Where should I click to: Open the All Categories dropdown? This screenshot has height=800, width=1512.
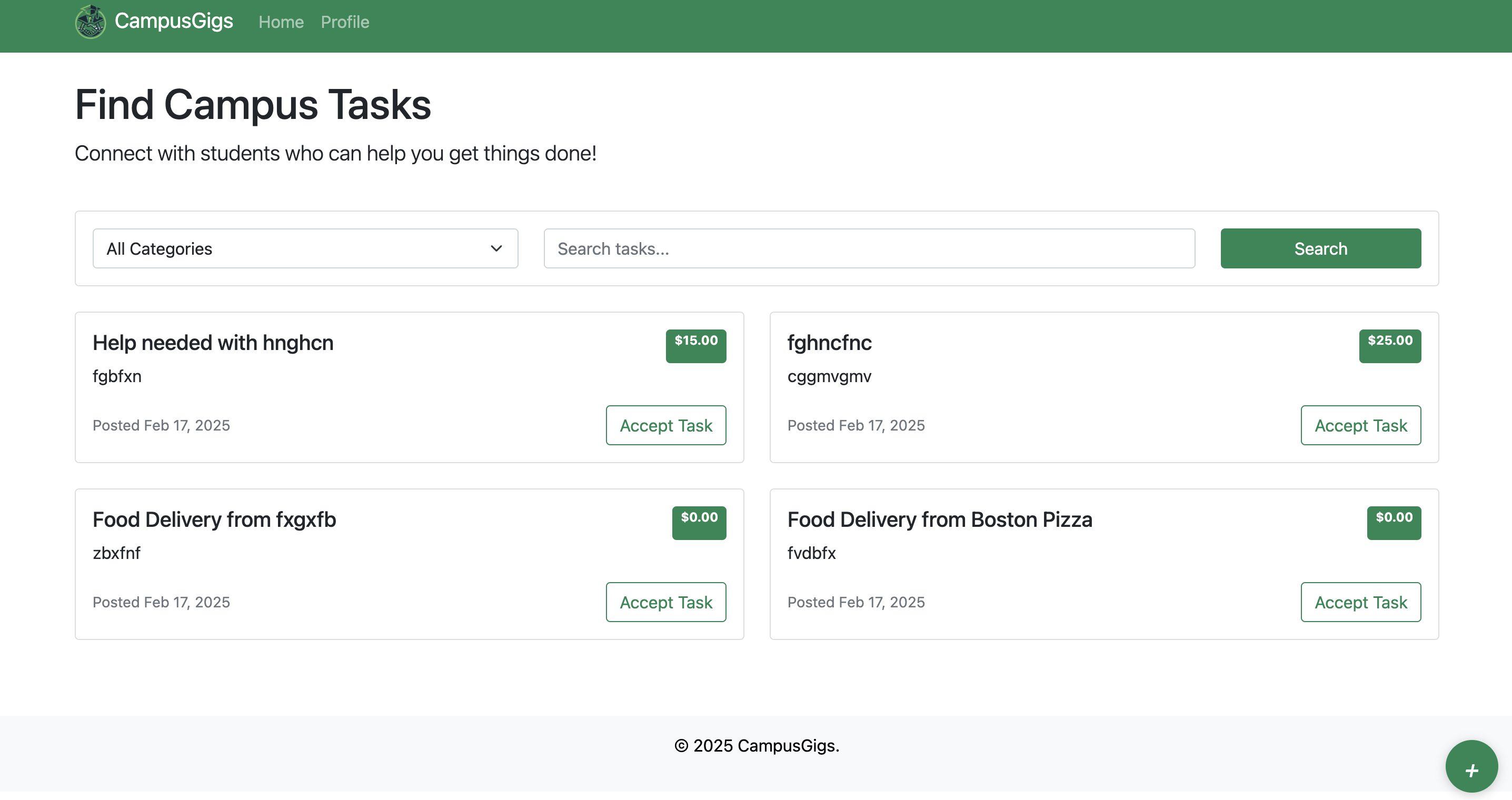305,248
